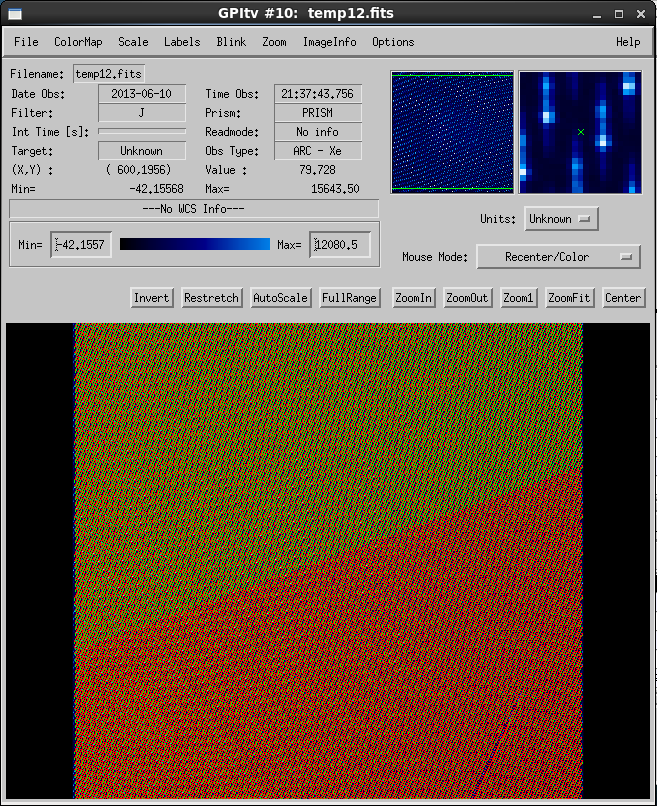
Task: Click the Invert button
Action: click(x=152, y=298)
